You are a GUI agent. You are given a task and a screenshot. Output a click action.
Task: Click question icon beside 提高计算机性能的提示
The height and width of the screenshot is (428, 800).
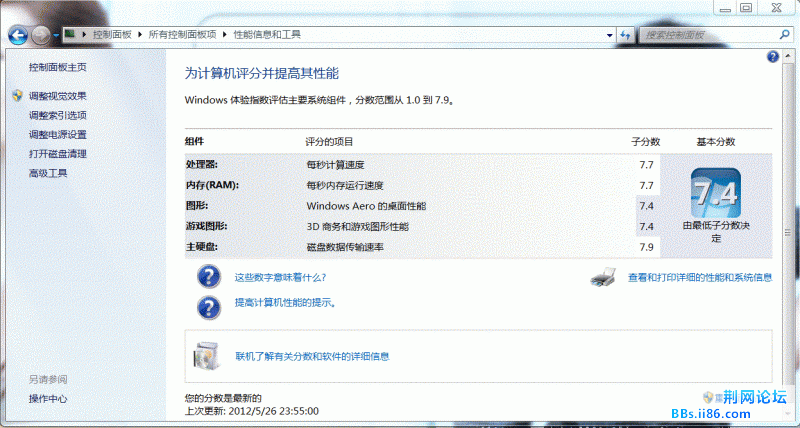209,308
